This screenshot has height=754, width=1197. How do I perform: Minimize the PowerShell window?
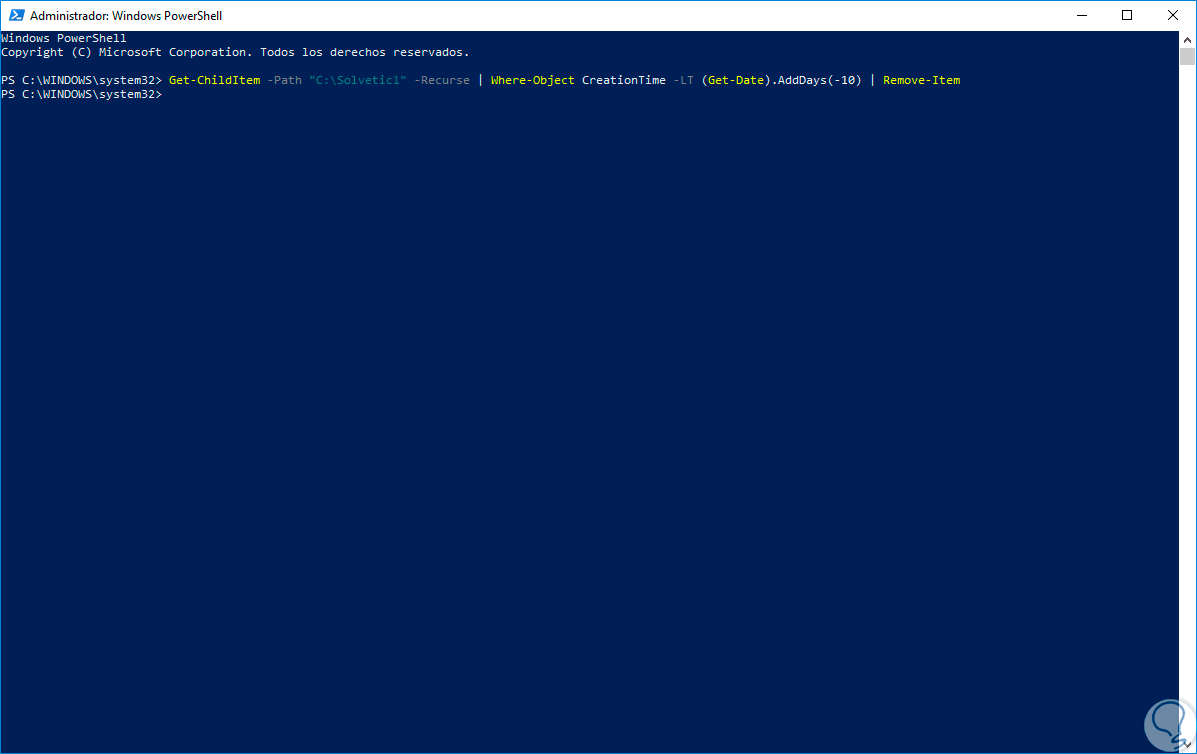pos(1082,15)
